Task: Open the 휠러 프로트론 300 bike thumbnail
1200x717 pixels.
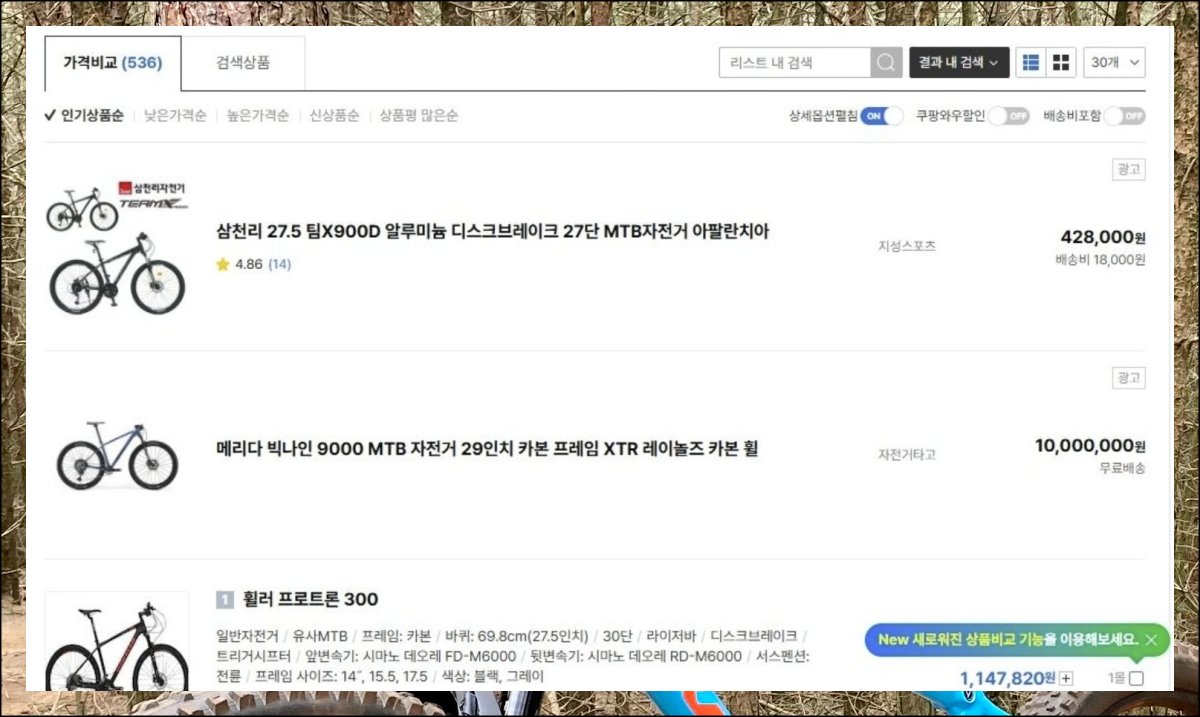Action: tap(117, 643)
